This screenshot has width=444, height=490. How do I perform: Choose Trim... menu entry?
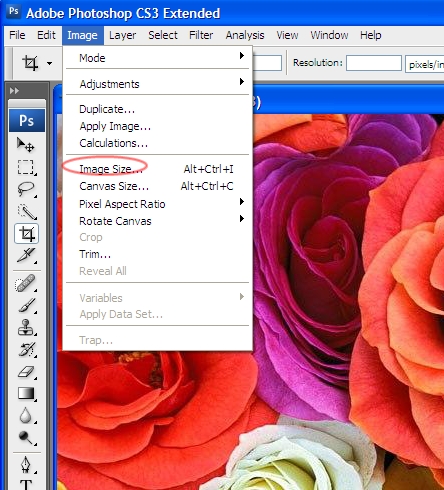tap(157, 254)
